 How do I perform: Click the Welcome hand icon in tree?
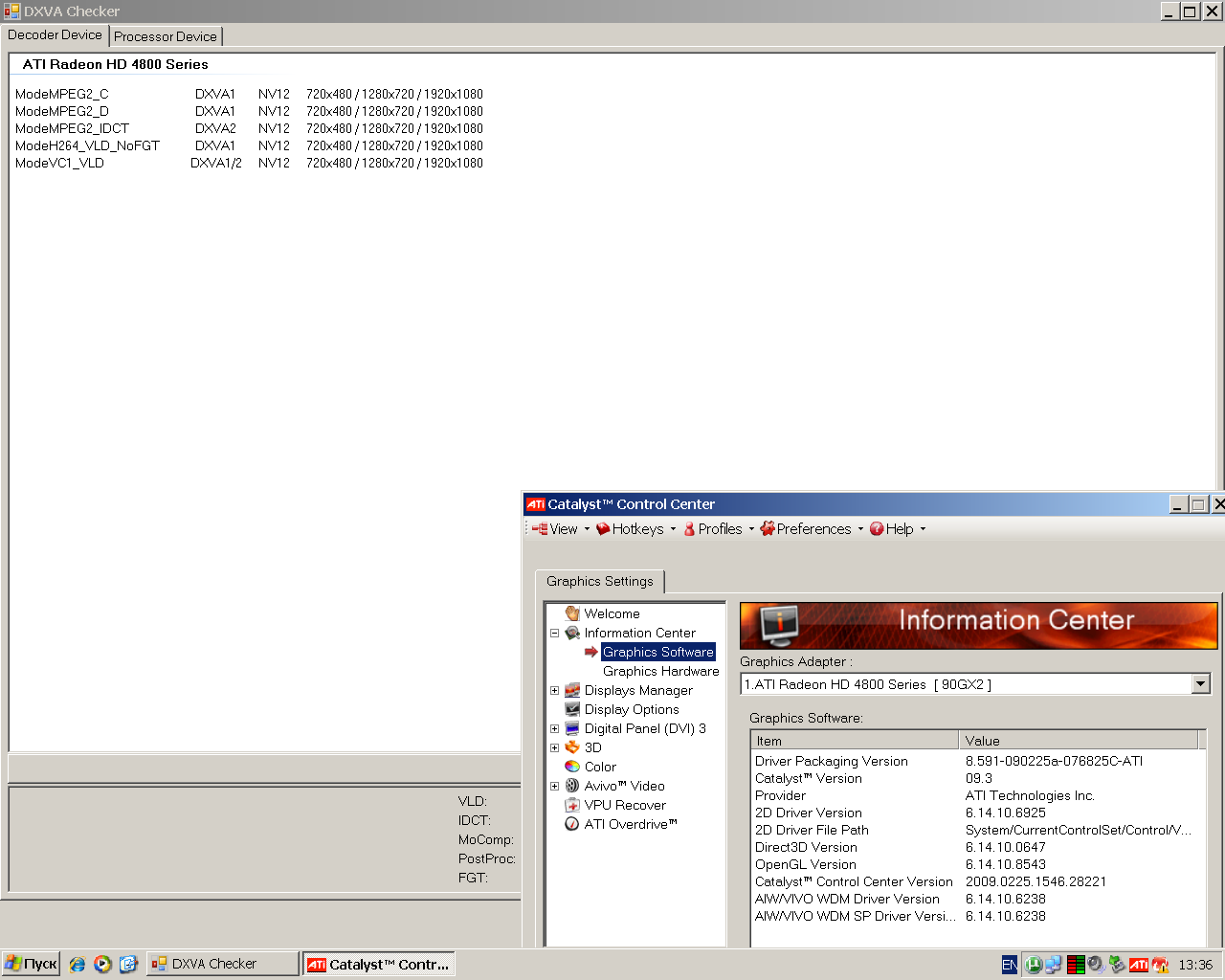(x=572, y=613)
